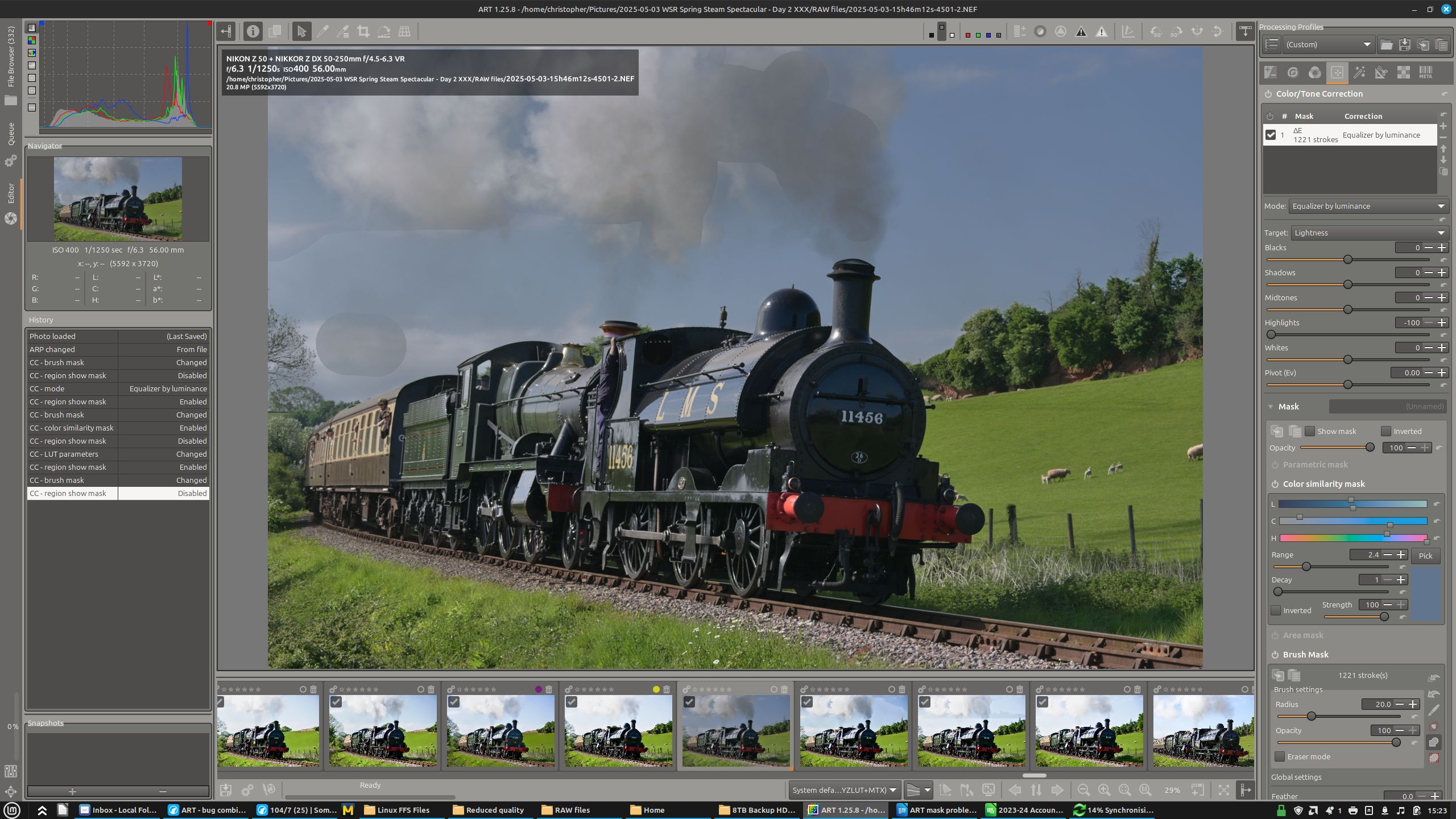Decrease the Range value with minus
Image resolution: width=1456 pixels, height=819 pixels.
pyautogui.click(x=1388, y=555)
